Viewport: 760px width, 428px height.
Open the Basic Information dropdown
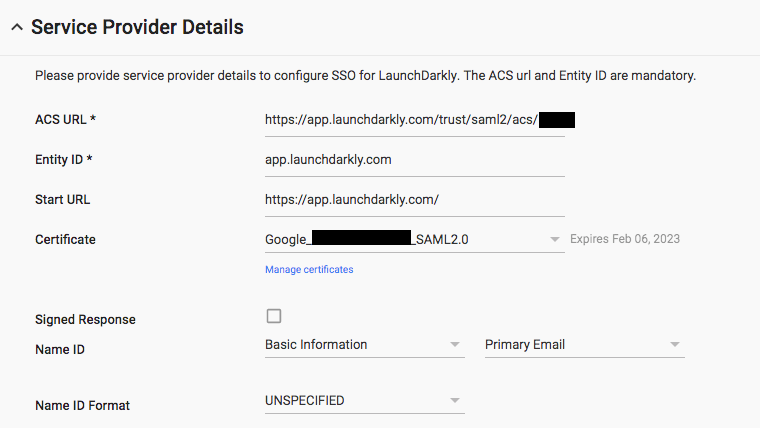point(355,345)
